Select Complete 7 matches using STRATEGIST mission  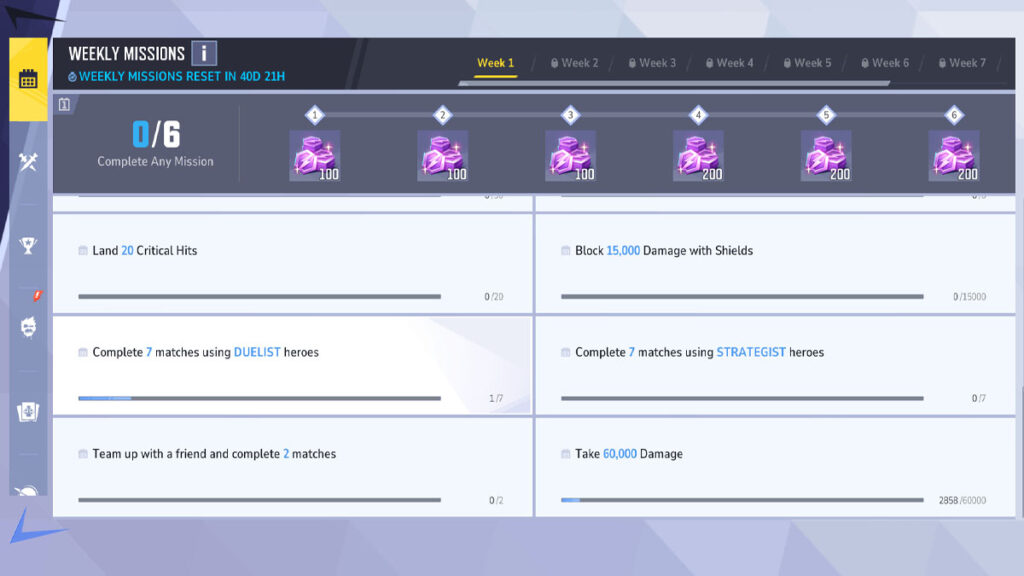[x=775, y=365]
